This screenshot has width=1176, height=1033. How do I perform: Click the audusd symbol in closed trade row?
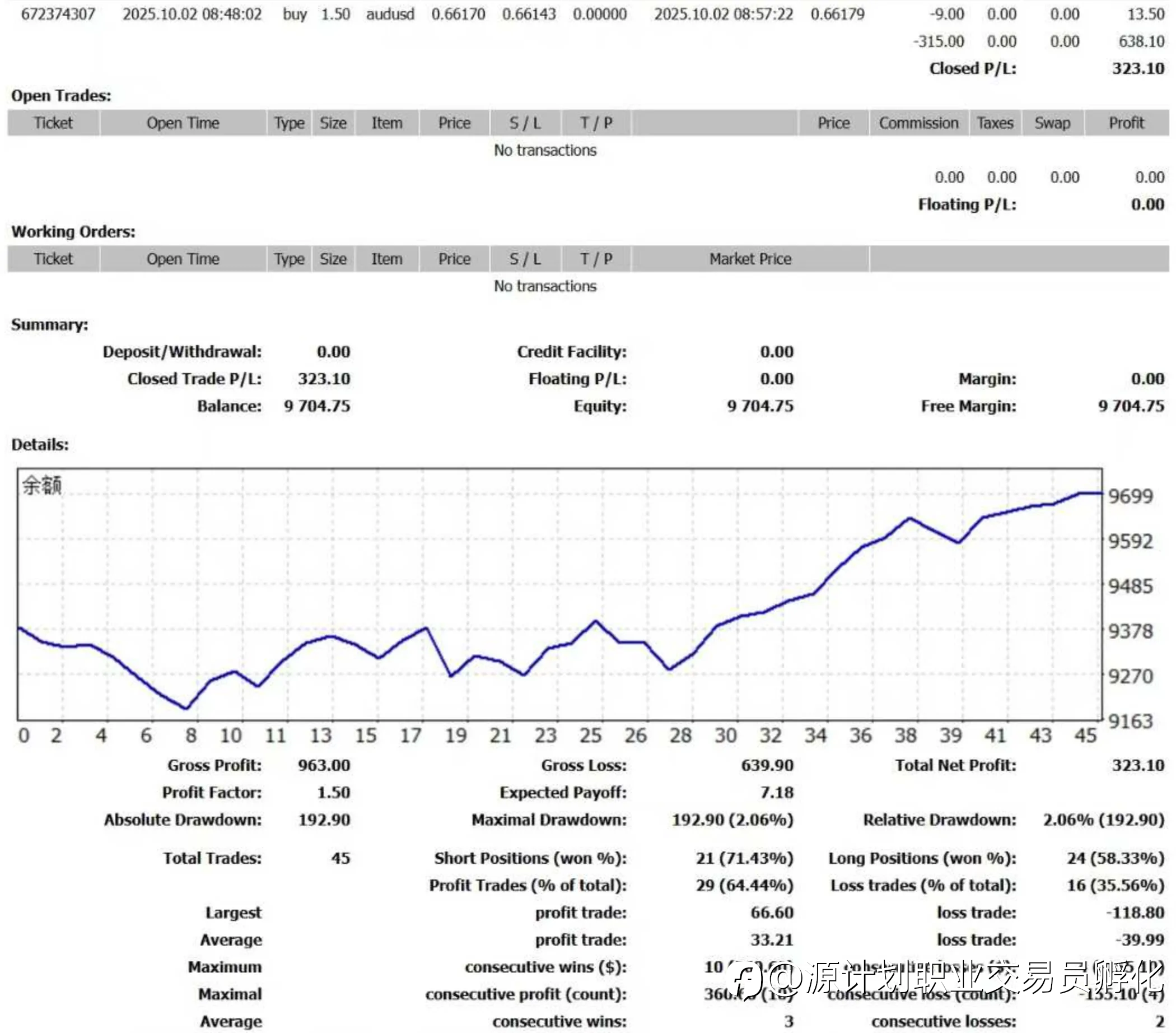pyautogui.click(x=390, y=15)
